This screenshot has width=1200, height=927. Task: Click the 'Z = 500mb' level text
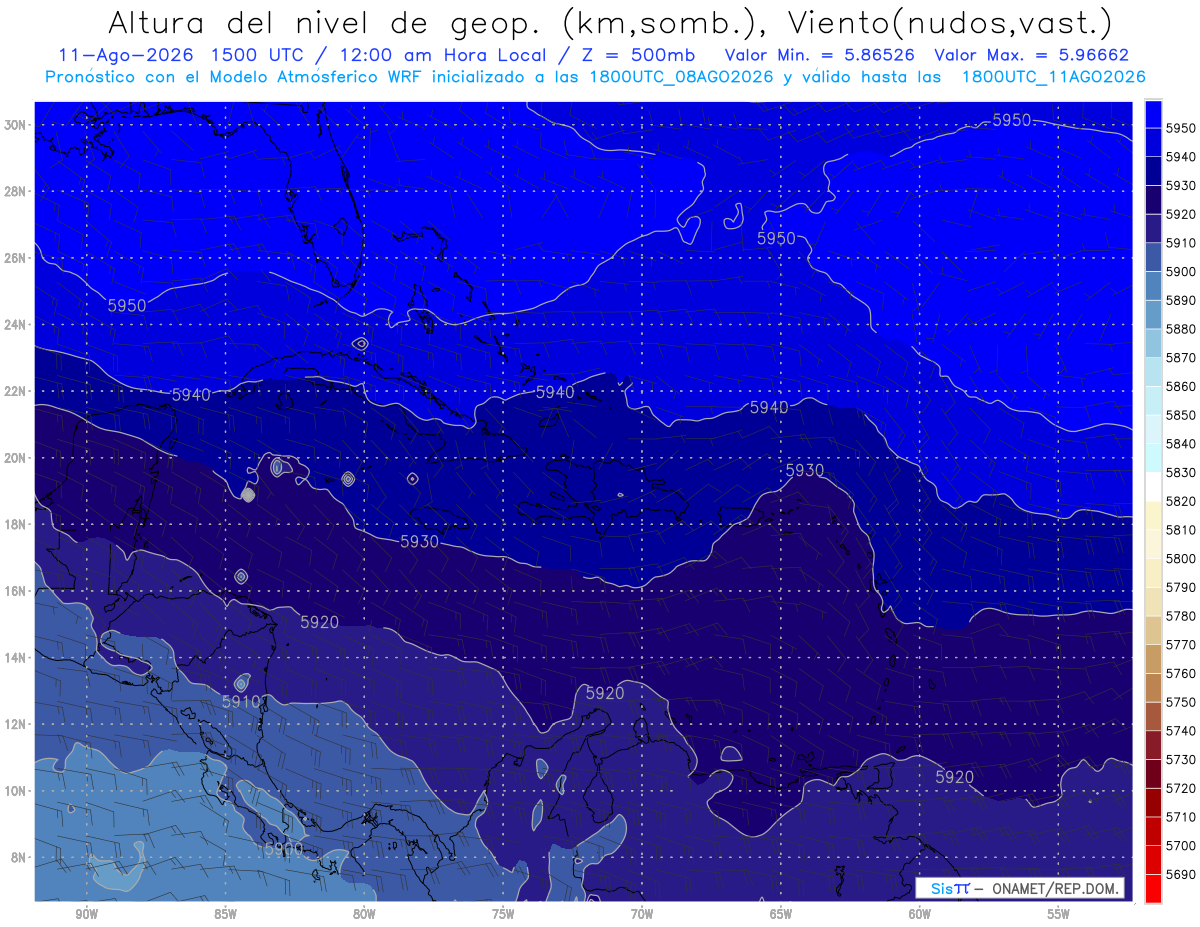(638, 54)
